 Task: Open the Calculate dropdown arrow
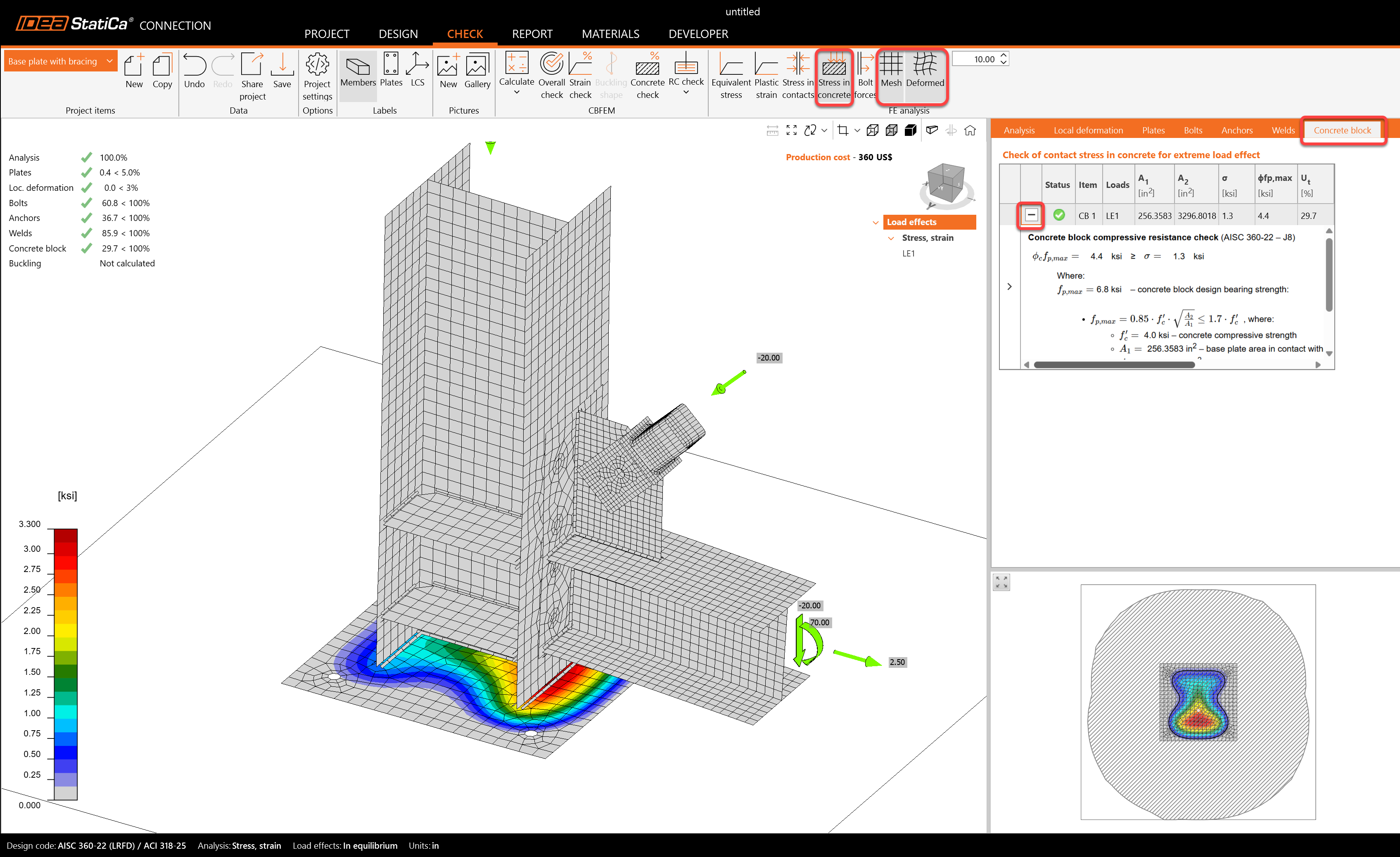[517, 93]
